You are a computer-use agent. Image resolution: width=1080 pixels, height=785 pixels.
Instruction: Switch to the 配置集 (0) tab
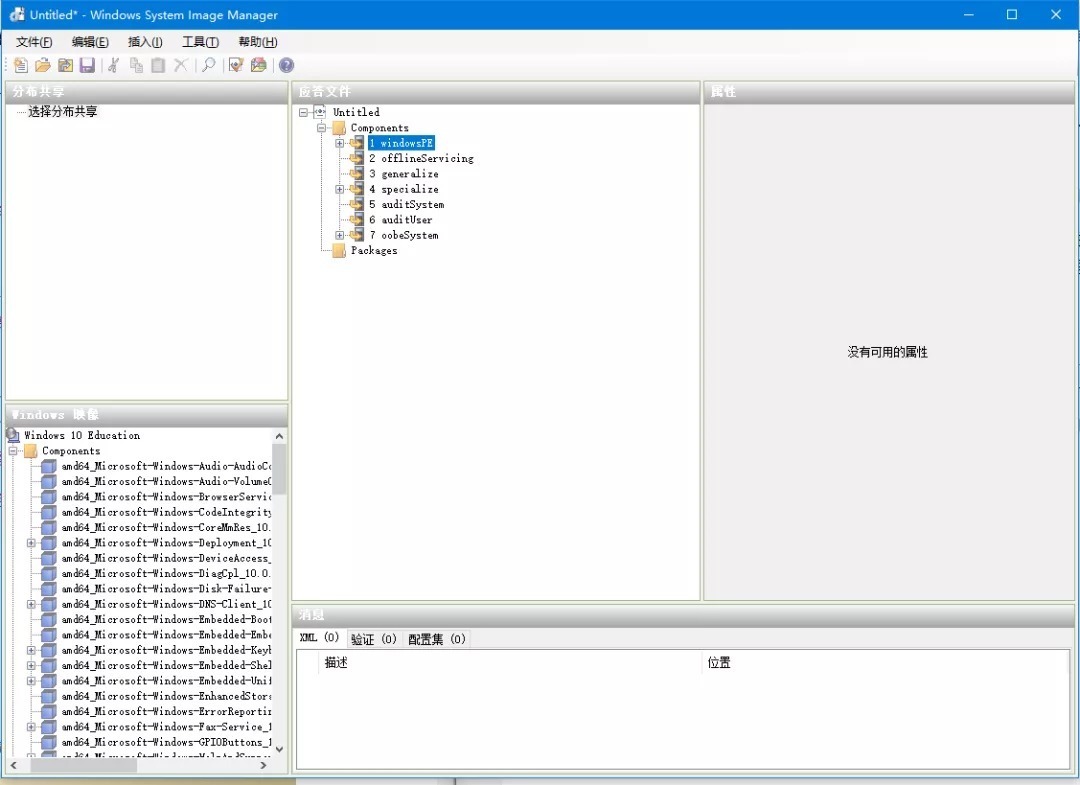437,639
